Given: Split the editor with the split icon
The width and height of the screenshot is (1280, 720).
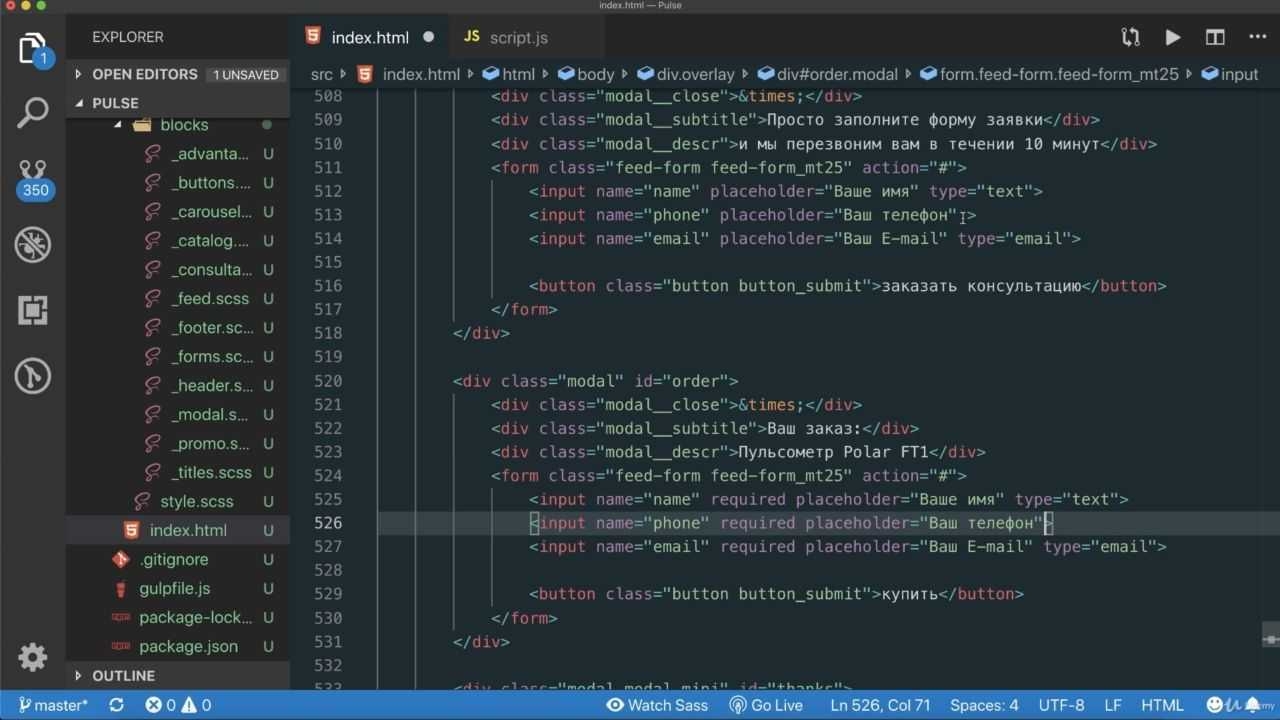Looking at the screenshot, I should [x=1215, y=38].
